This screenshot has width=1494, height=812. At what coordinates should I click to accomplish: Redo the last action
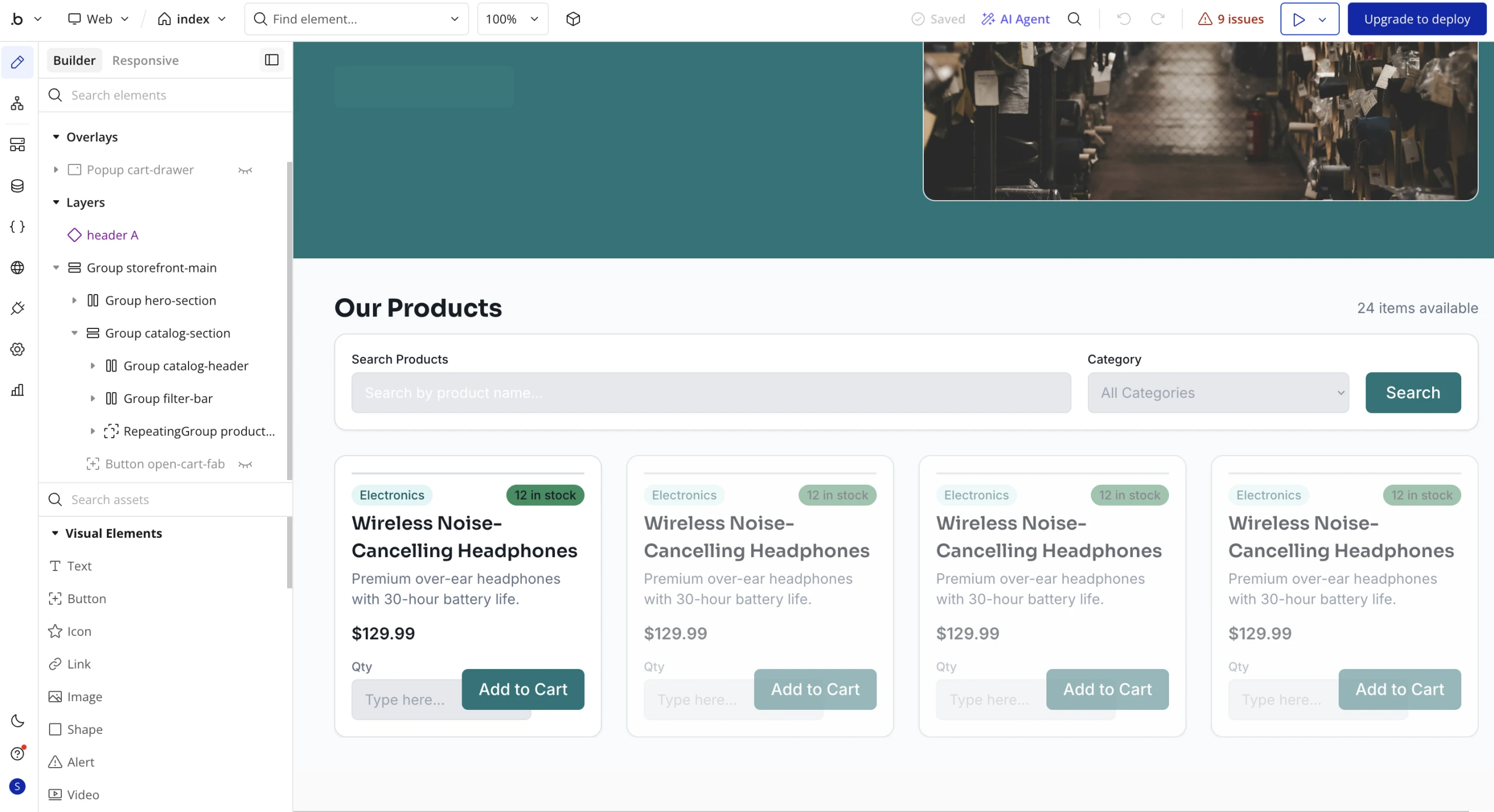pos(1158,19)
